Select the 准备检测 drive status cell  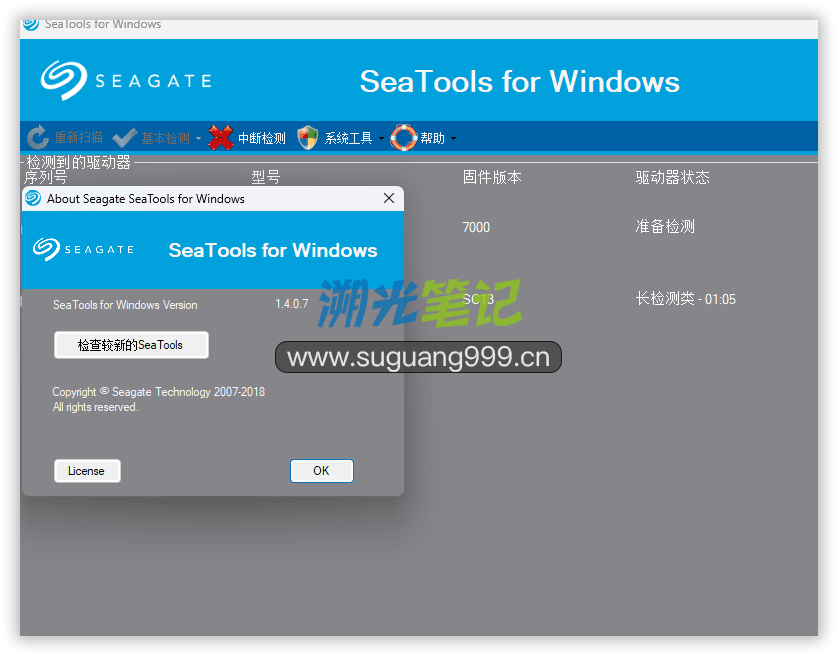point(665,227)
